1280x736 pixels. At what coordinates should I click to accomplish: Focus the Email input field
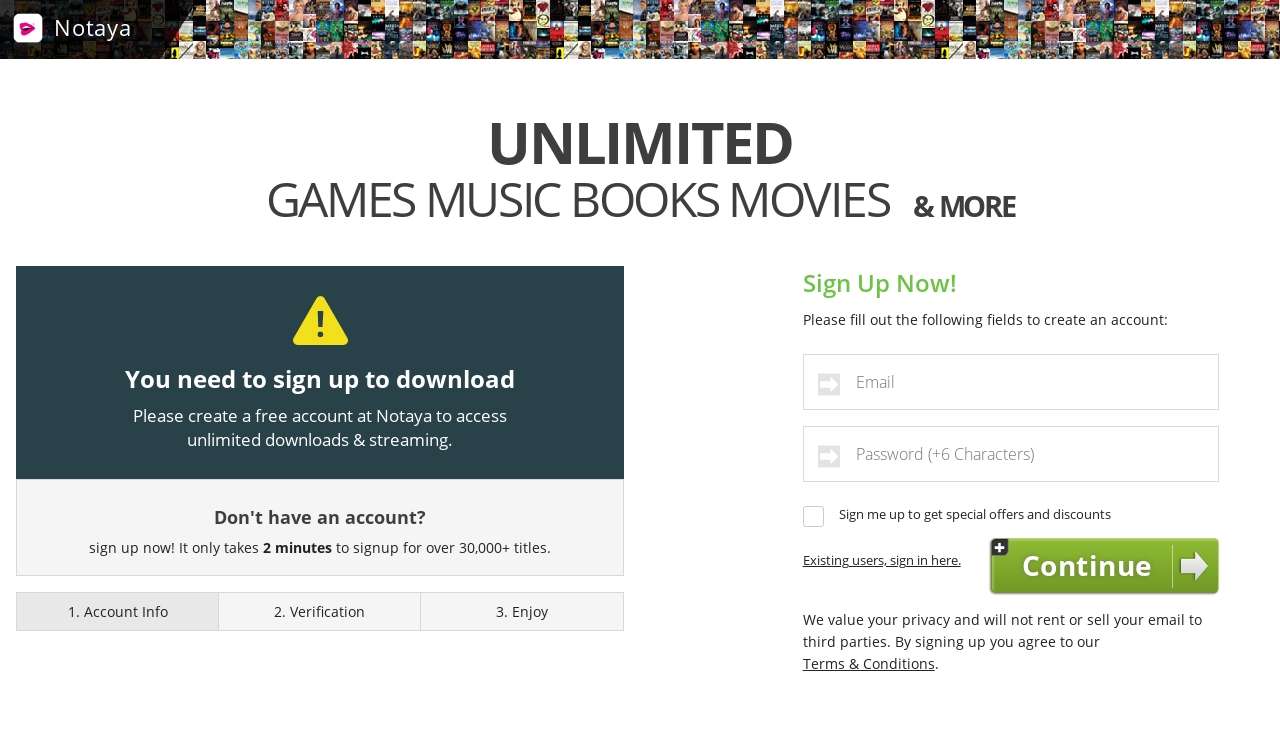click(x=1011, y=382)
